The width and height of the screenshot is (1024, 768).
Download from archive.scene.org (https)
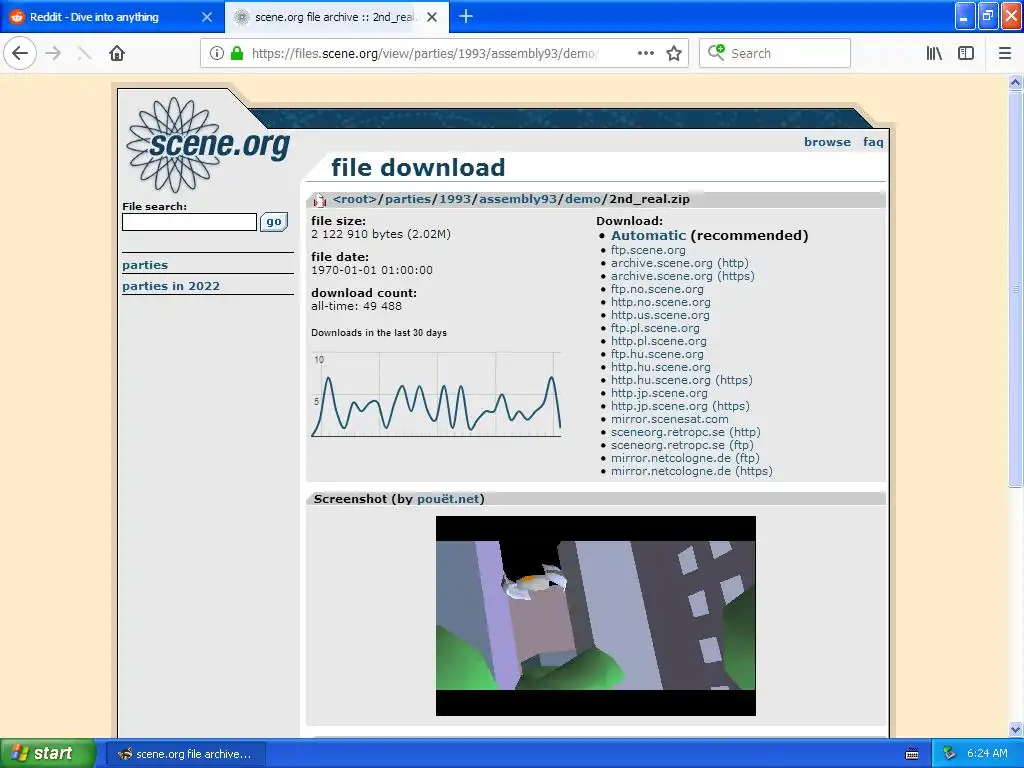click(x=682, y=276)
